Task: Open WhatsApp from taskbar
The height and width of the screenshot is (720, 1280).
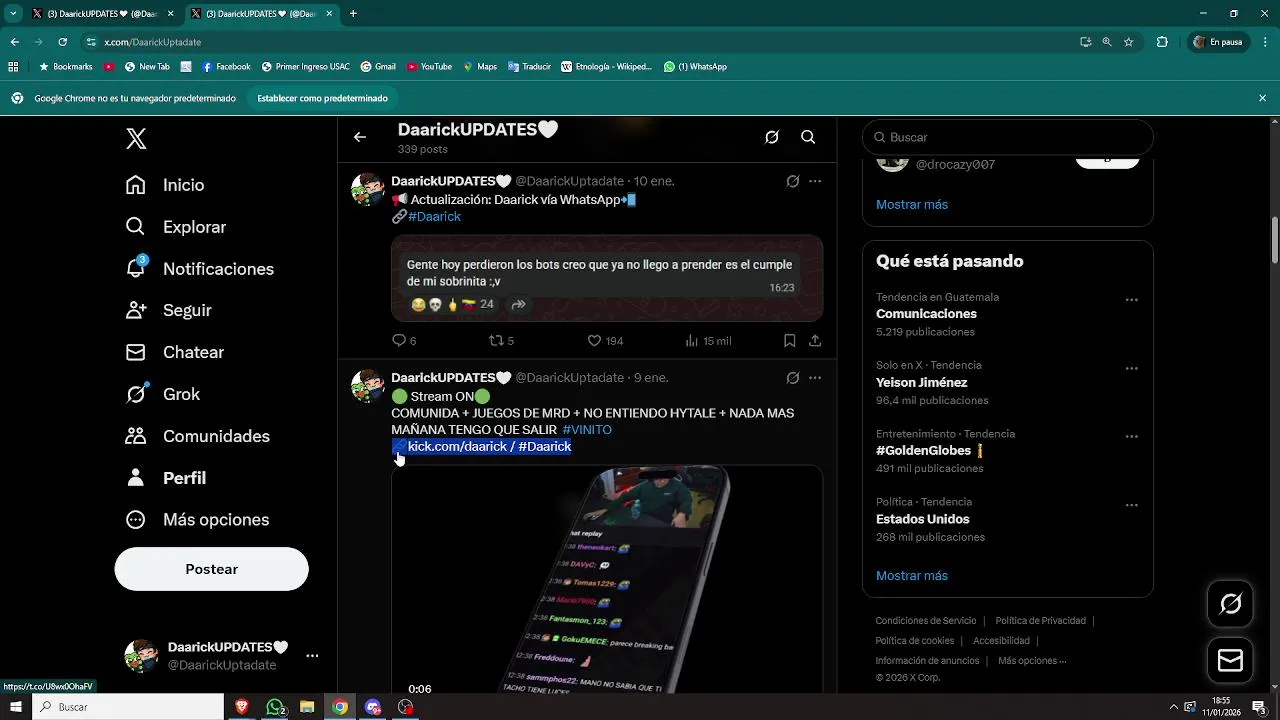Action: [x=275, y=707]
